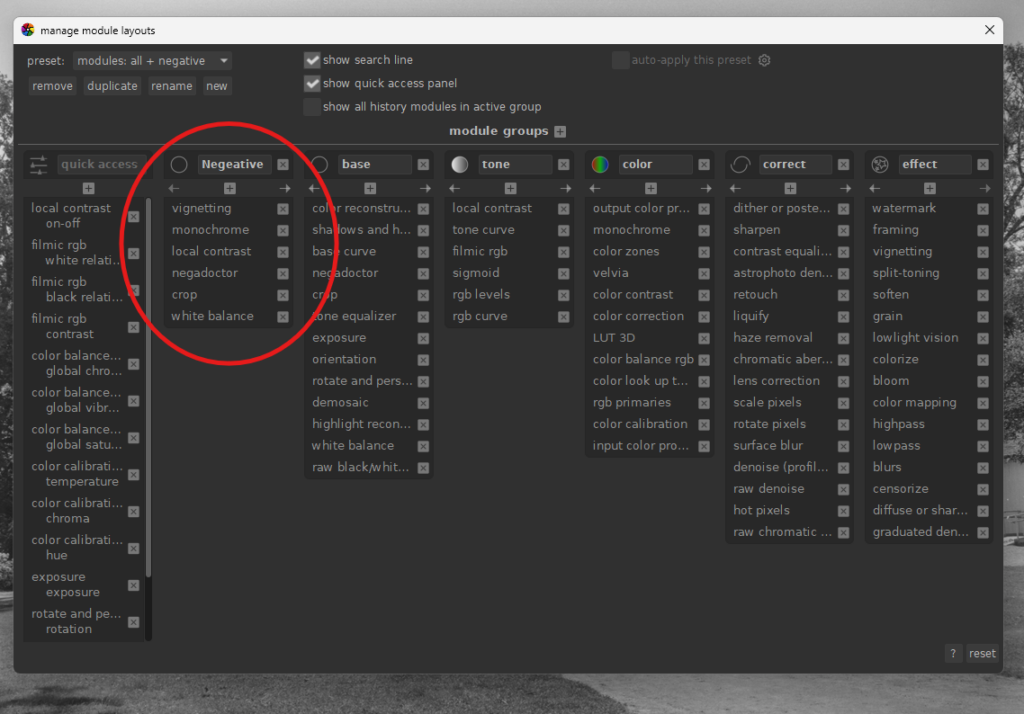
Task: Remove the color group
Action: pos(704,165)
